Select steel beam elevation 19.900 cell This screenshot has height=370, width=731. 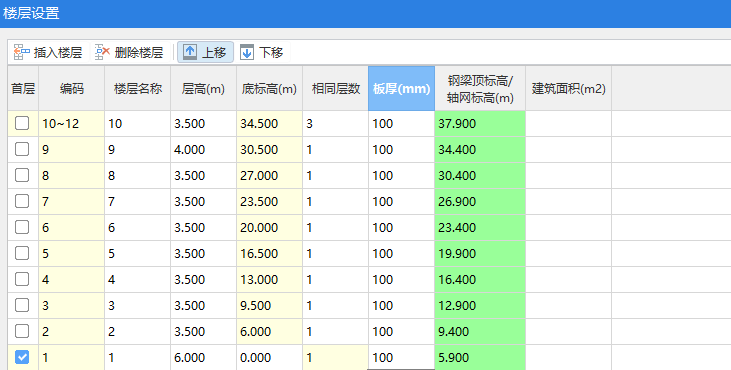pos(480,254)
